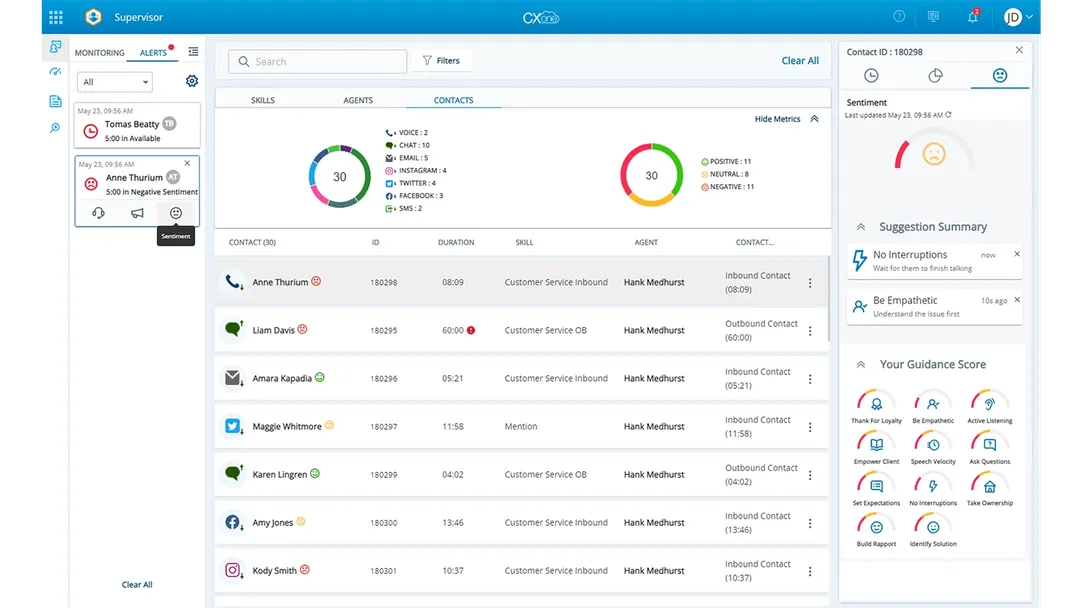Collapse metrics with Hide Metrics
The width and height of the screenshot is (1080, 608).
pyautogui.click(x=787, y=119)
